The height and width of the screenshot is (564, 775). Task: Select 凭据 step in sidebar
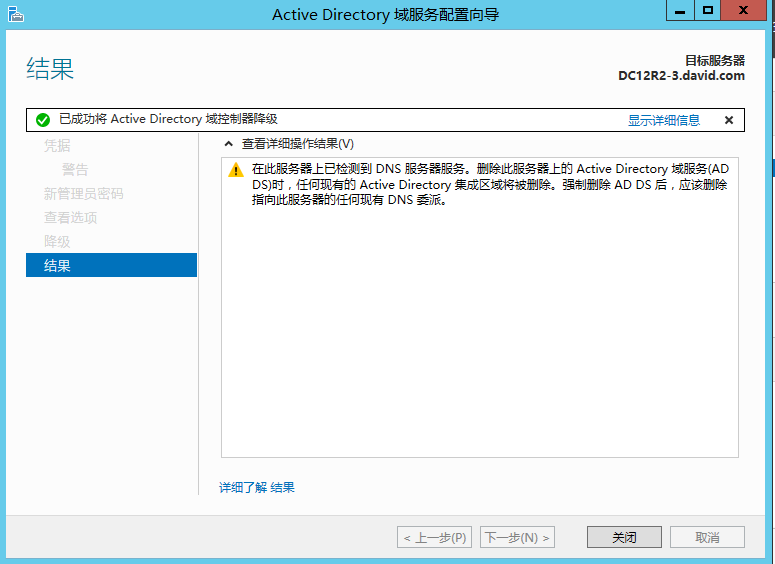[x=57, y=145]
